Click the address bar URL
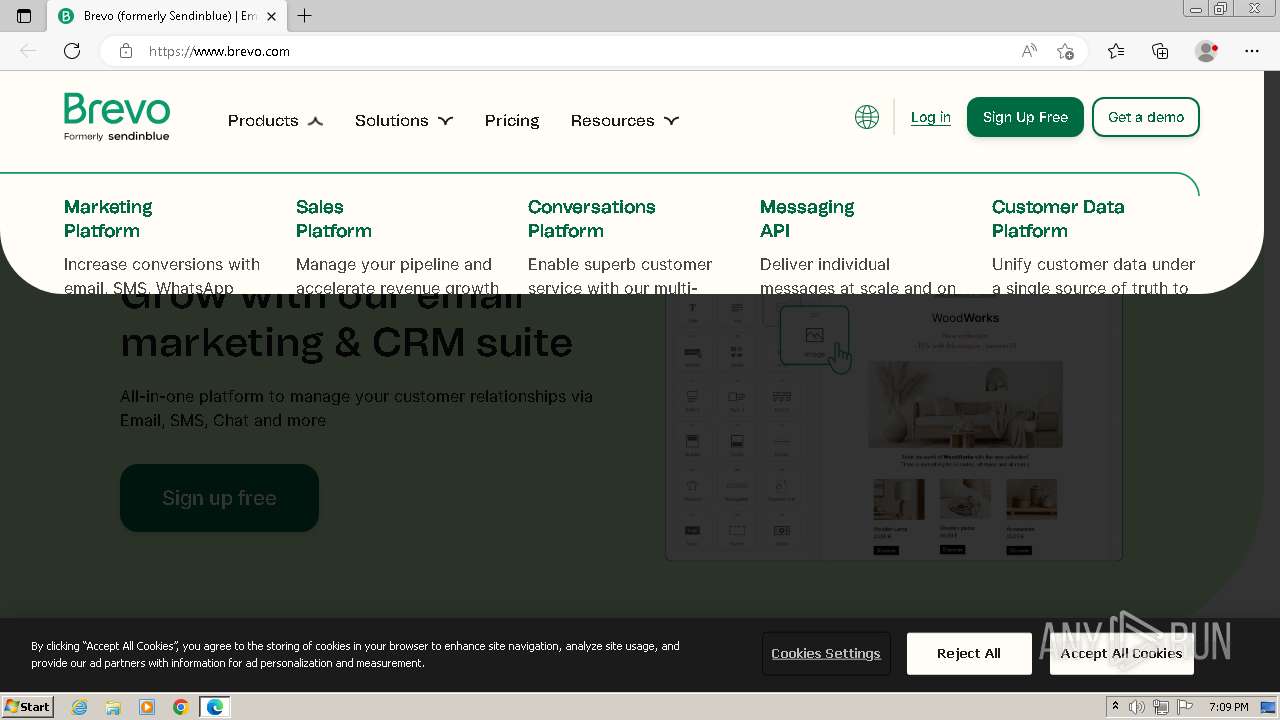 (219, 51)
